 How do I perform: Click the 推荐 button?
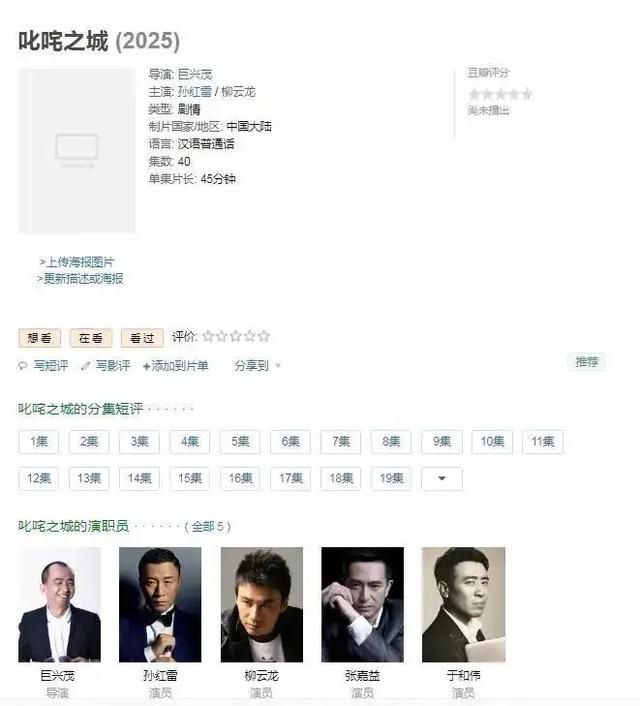pyautogui.click(x=587, y=362)
